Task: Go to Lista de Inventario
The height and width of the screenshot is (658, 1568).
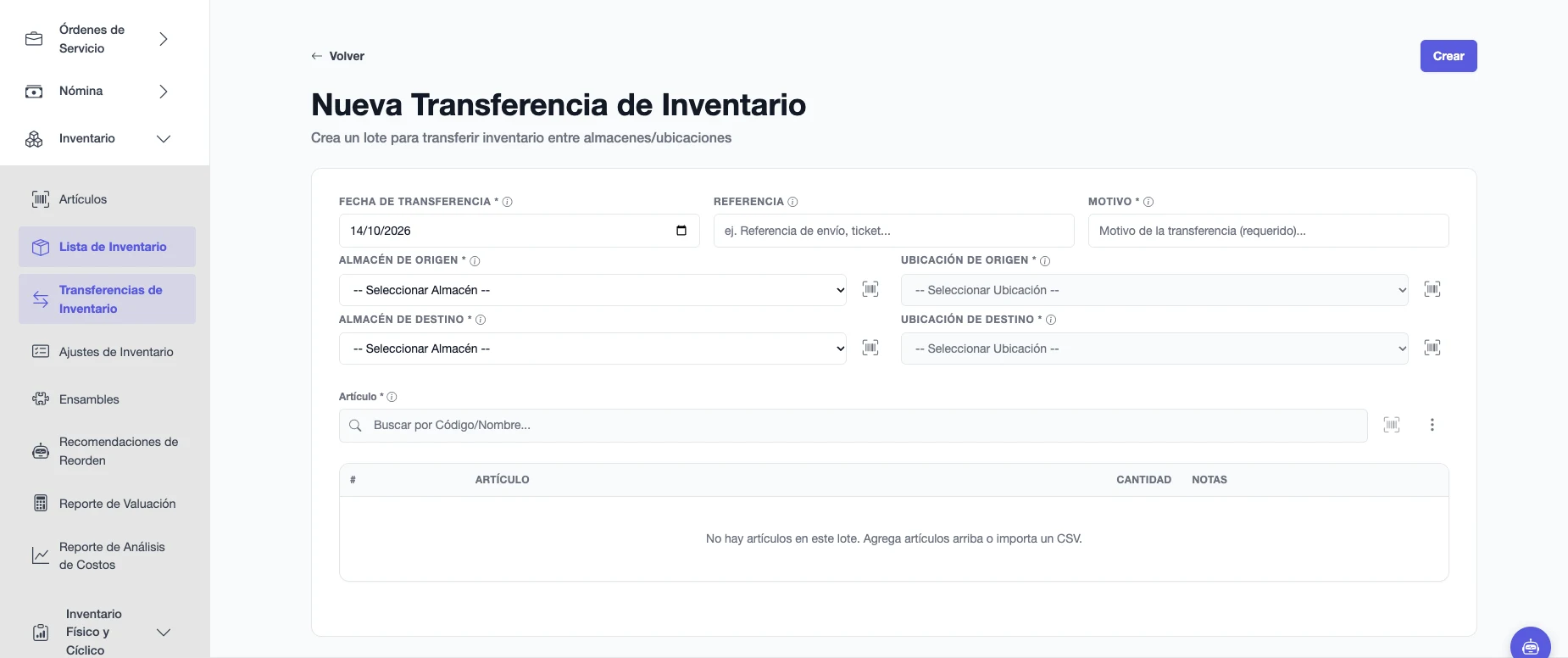Action: pyautogui.click(x=107, y=247)
